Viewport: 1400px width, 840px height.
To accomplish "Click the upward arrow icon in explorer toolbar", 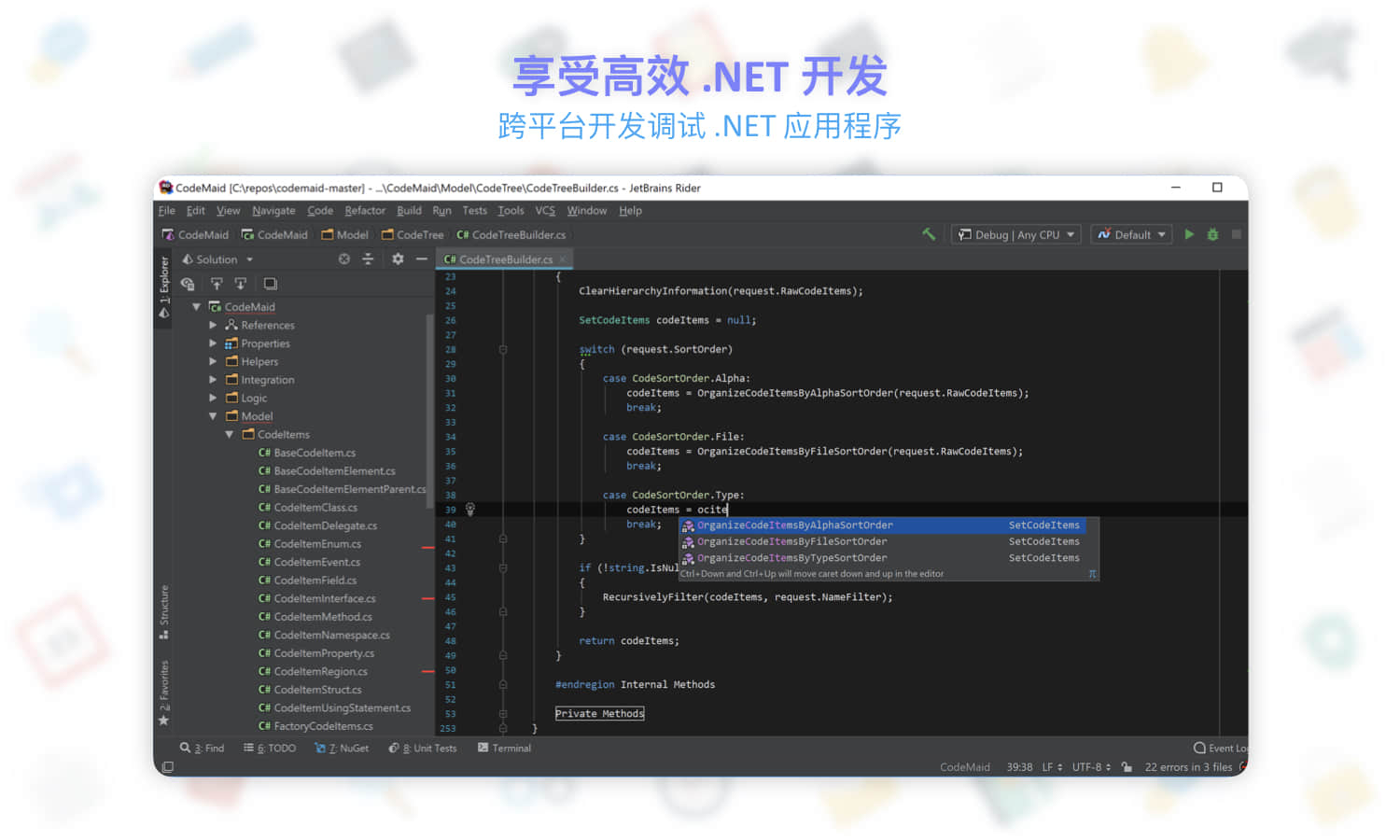I will pyautogui.click(x=217, y=284).
